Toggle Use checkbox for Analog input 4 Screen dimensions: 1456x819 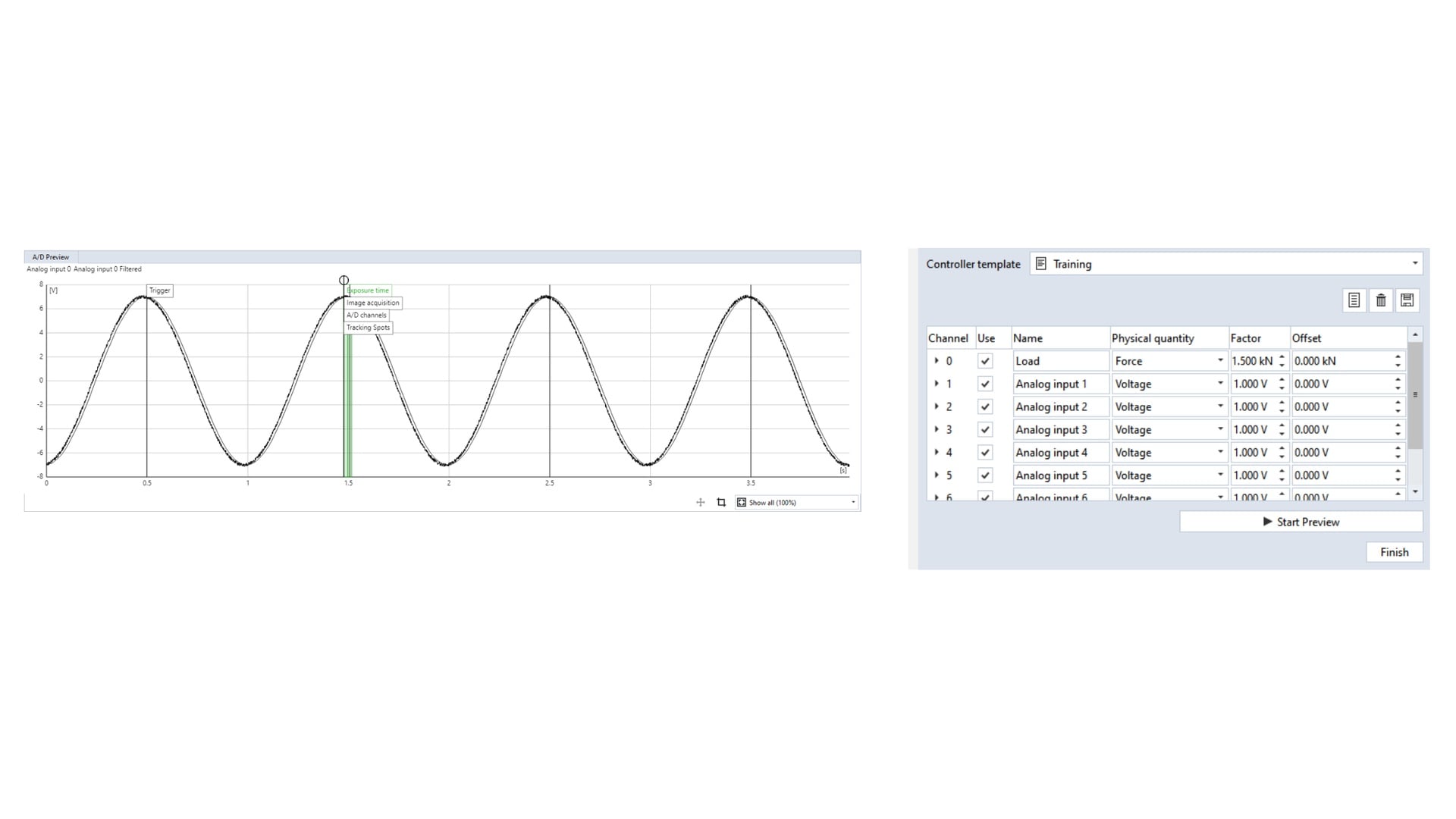pos(985,452)
